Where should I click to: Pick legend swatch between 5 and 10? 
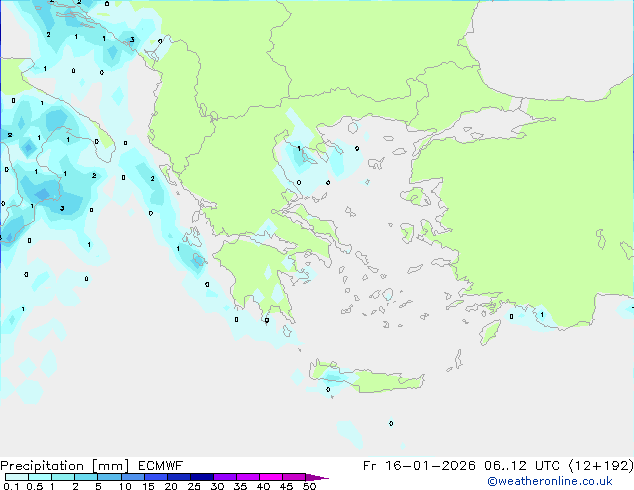point(110,477)
